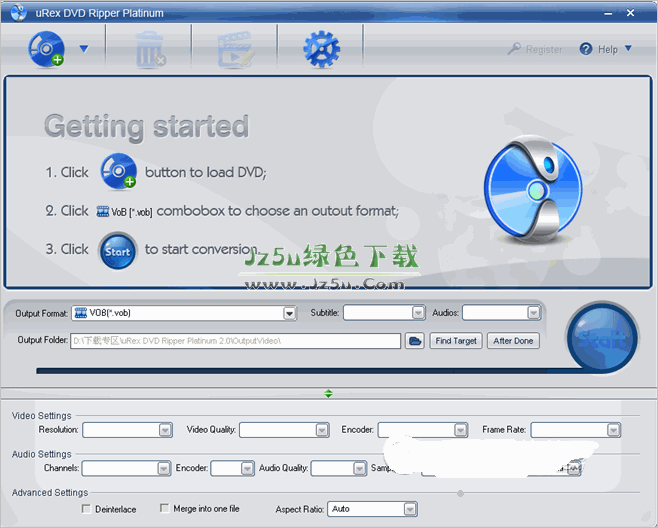Open the Load DVD dropdown arrow
The image size is (658, 528).
84,49
